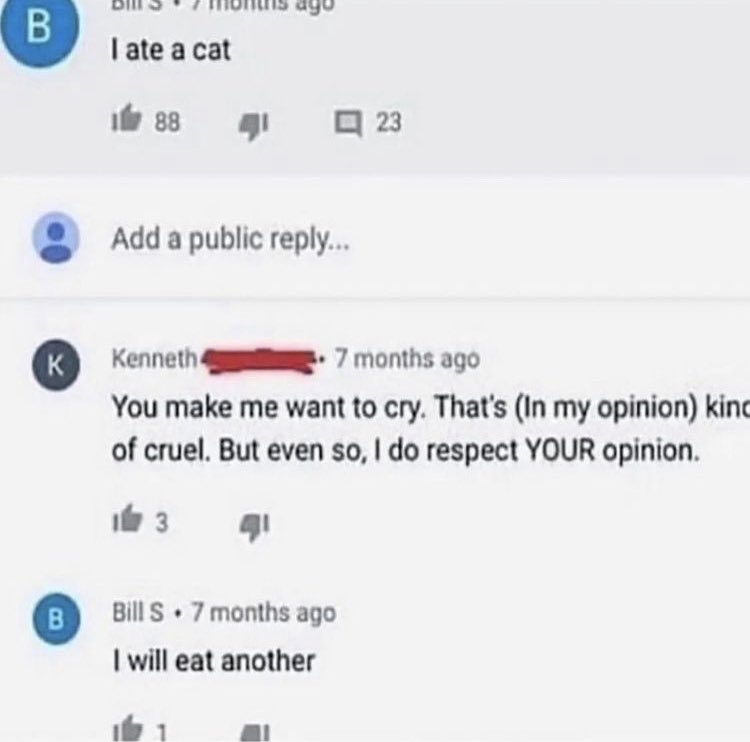The image size is (750, 742).
Task: Click the "I will eat another" reply text
Action: coord(213,661)
